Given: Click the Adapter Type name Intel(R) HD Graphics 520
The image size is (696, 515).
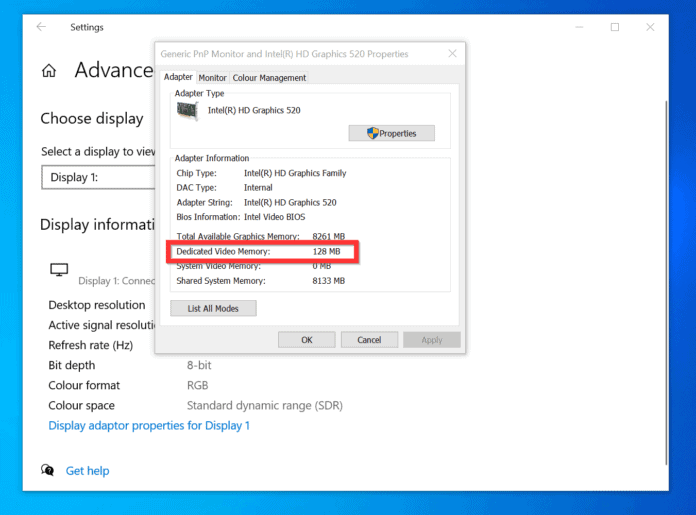Looking at the screenshot, I should tap(254, 110).
